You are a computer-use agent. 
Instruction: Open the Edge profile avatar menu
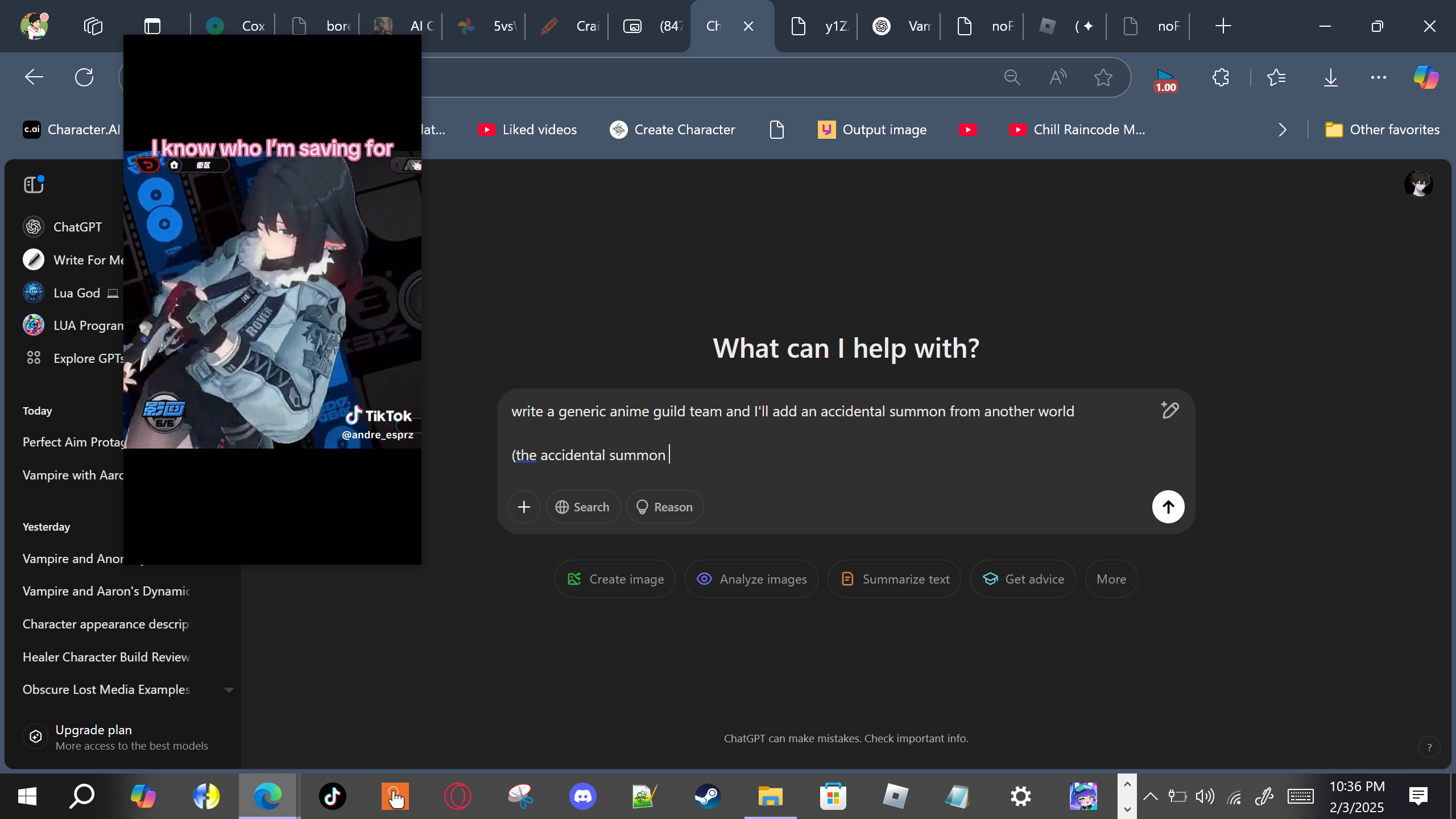[34, 26]
